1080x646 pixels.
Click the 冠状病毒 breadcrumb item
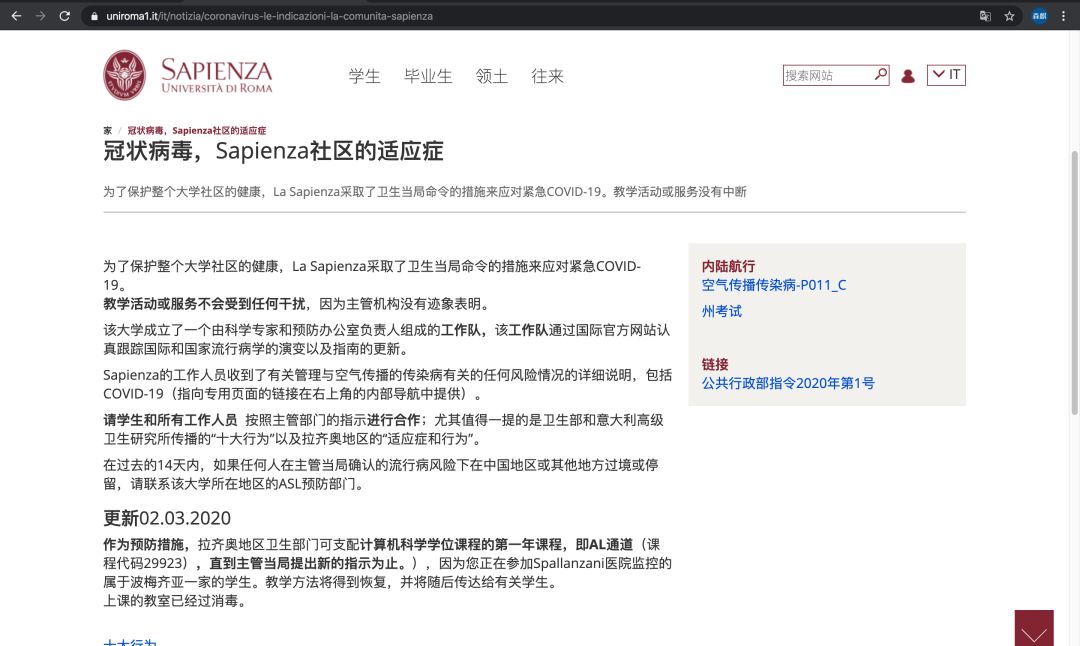[196, 130]
